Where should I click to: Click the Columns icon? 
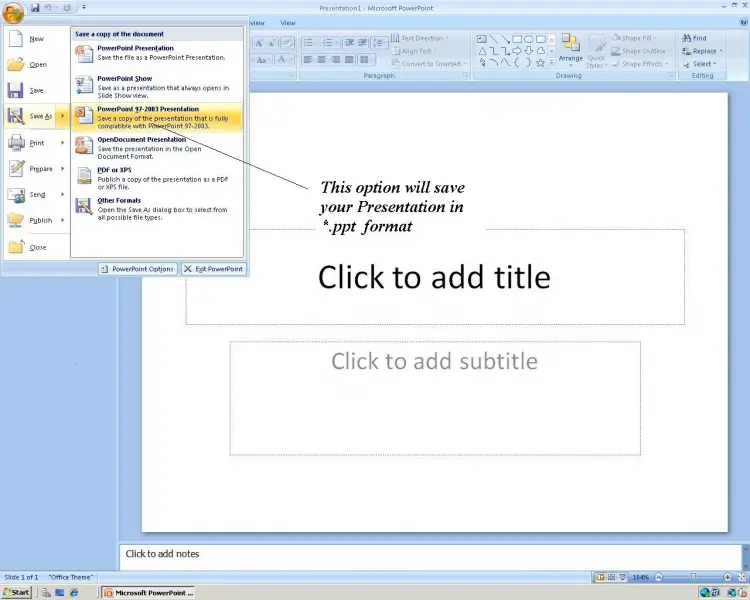tap(366, 60)
